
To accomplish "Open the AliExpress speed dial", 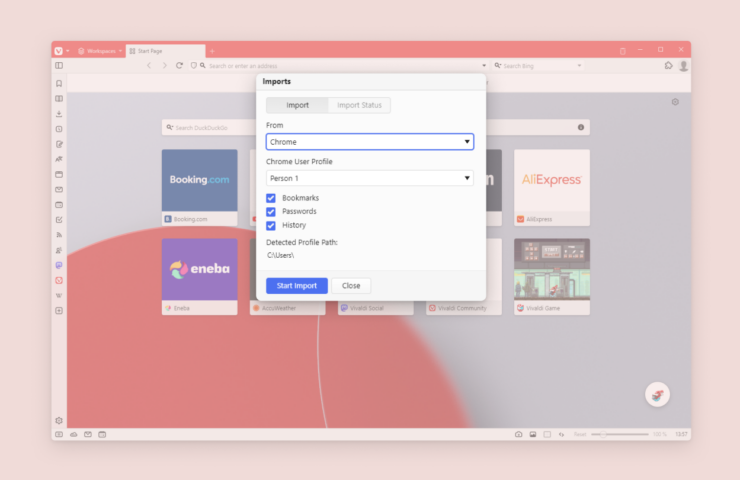I will pyautogui.click(x=552, y=187).
